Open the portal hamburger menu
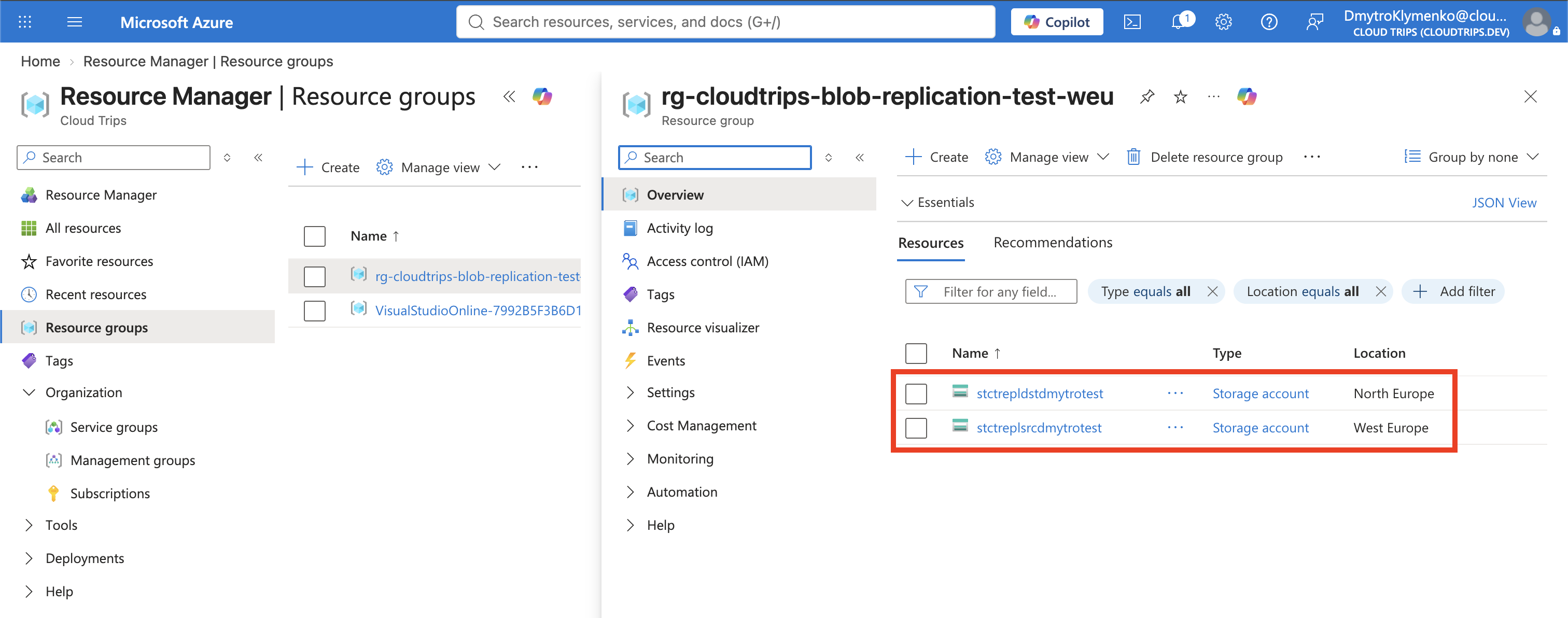This screenshot has height=618, width=1568. click(x=74, y=22)
